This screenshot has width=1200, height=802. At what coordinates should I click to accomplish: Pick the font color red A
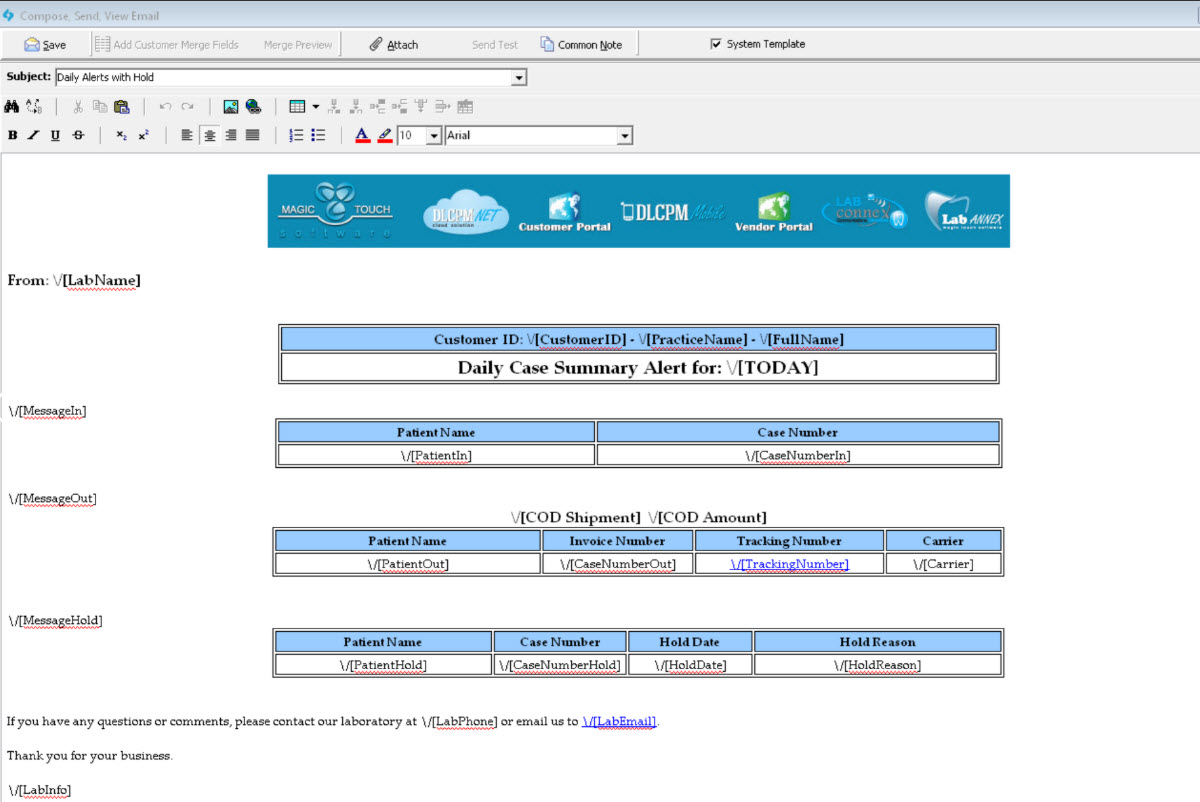click(362, 136)
